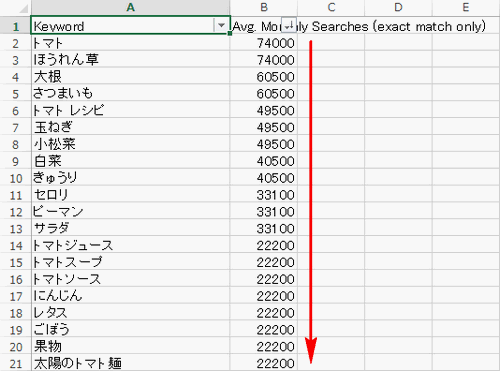Click the Select All corner triangle
This screenshot has width=500, height=371.
23,8
